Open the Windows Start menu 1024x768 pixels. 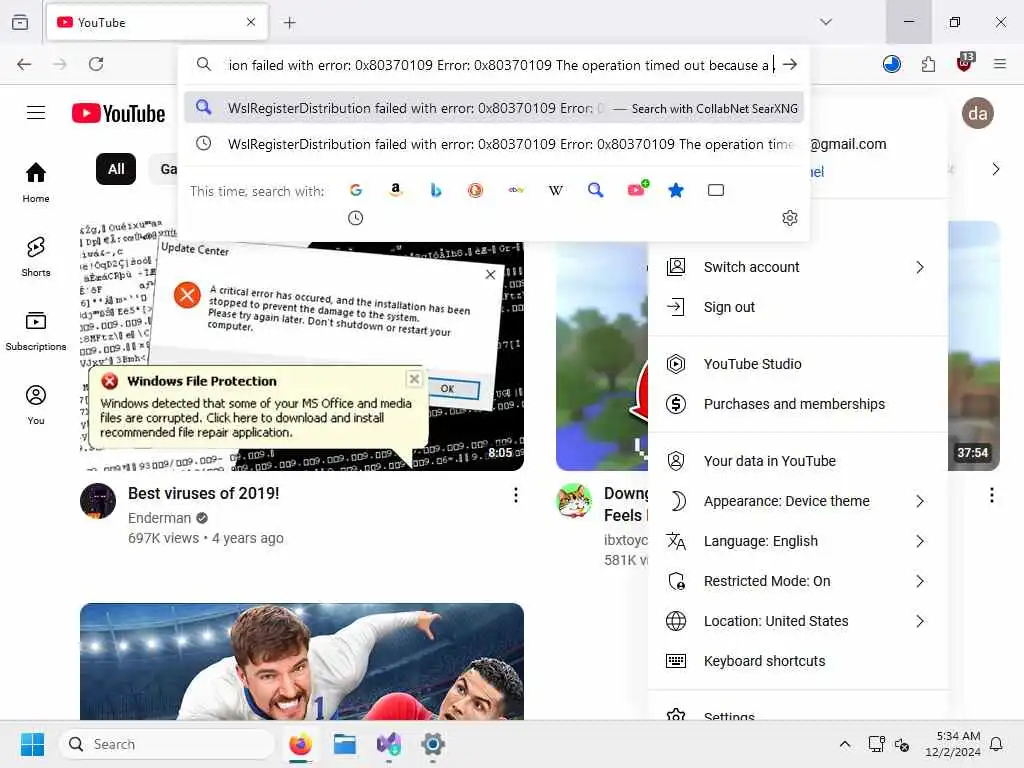coord(32,744)
